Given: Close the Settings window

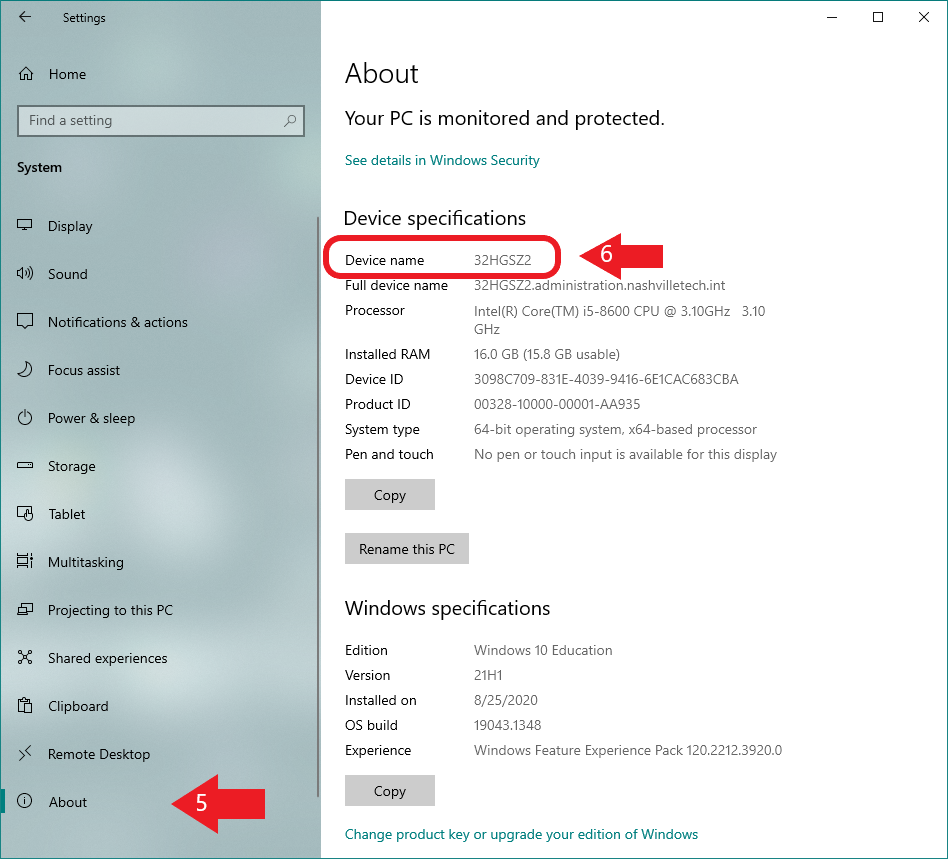Looking at the screenshot, I should (x=924, y=17).
